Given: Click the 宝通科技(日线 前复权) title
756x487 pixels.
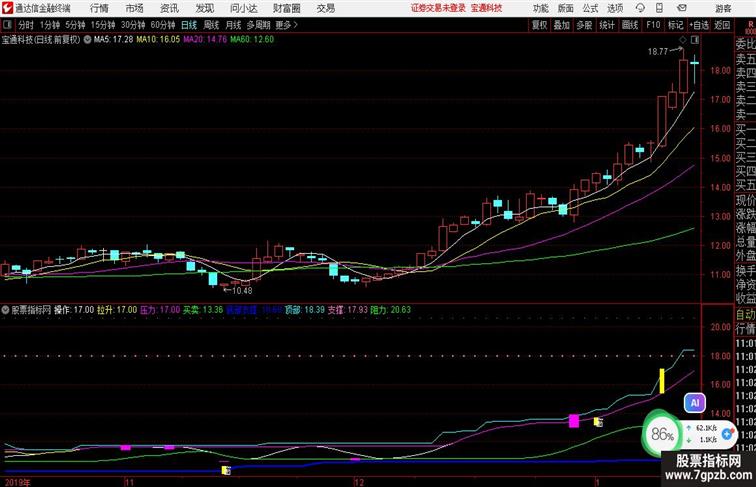Looking at the screenshot, I should [x=41, y=40].
